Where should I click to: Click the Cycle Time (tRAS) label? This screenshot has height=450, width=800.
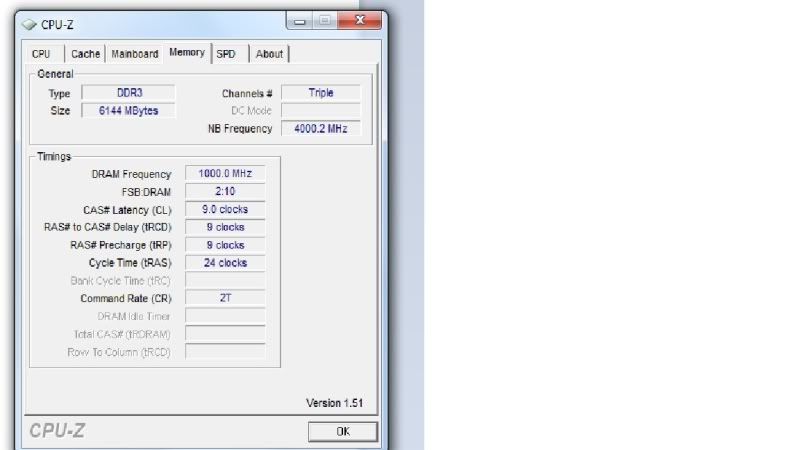click(130, 263)
